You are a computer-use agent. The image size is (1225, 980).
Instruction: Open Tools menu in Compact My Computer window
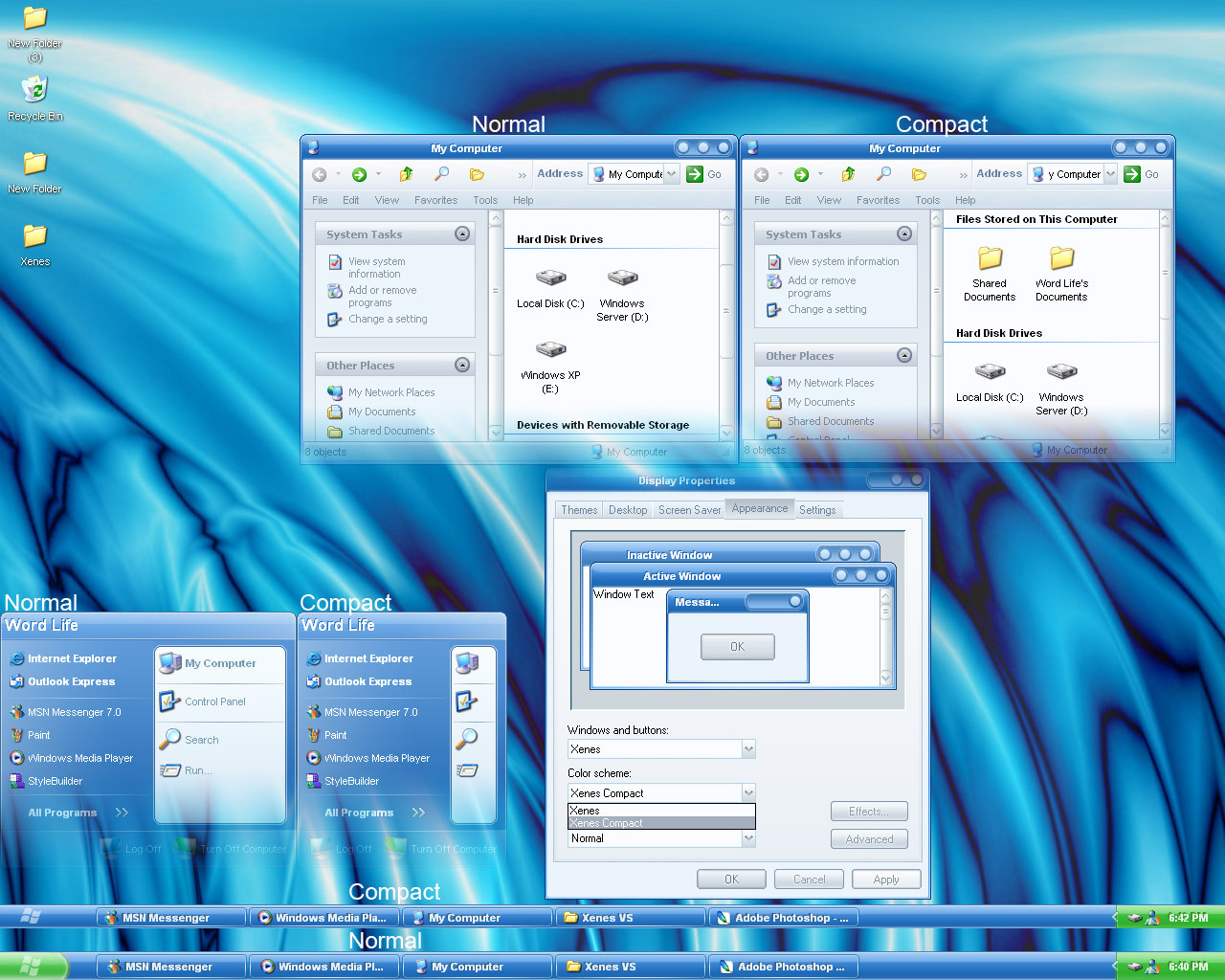click(x=927, y=200)
